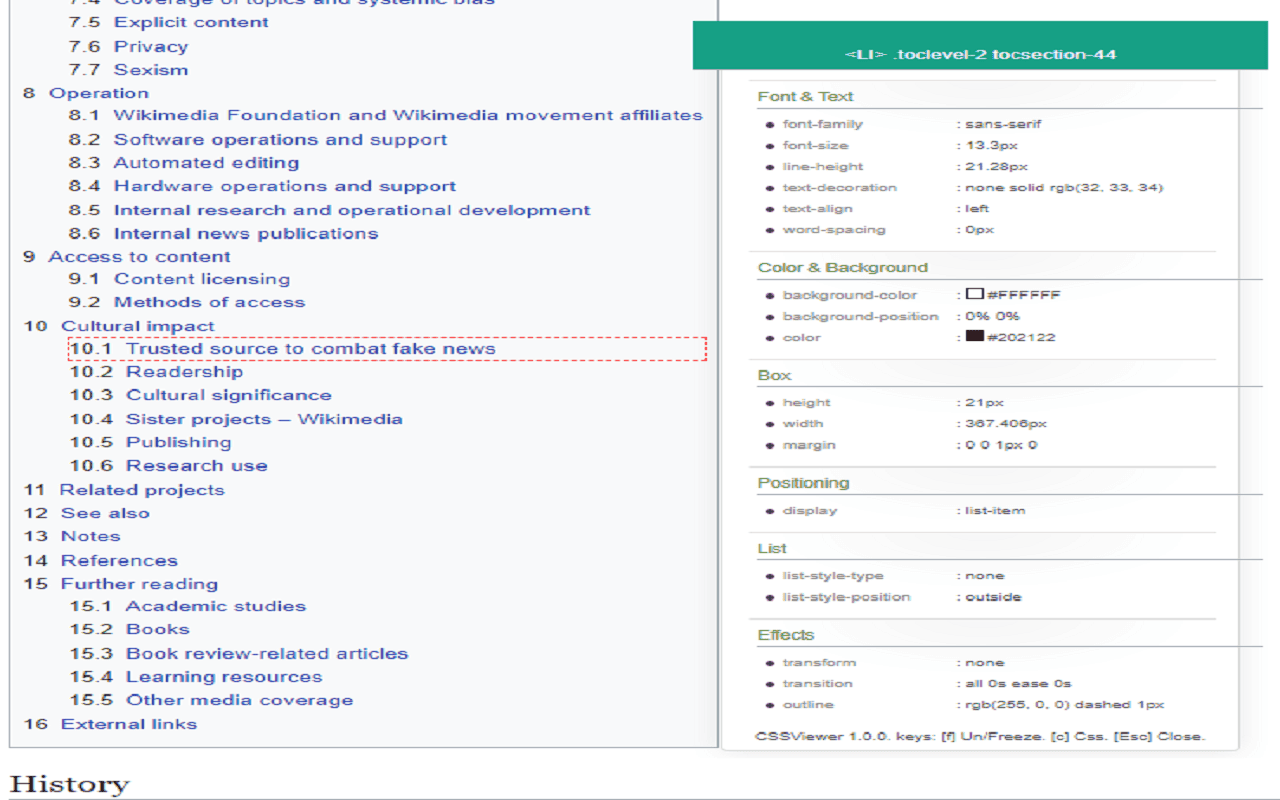This screenshot has height=800, width=1280.
Task: Collapse the Effects section
Action: click(786, 634)
